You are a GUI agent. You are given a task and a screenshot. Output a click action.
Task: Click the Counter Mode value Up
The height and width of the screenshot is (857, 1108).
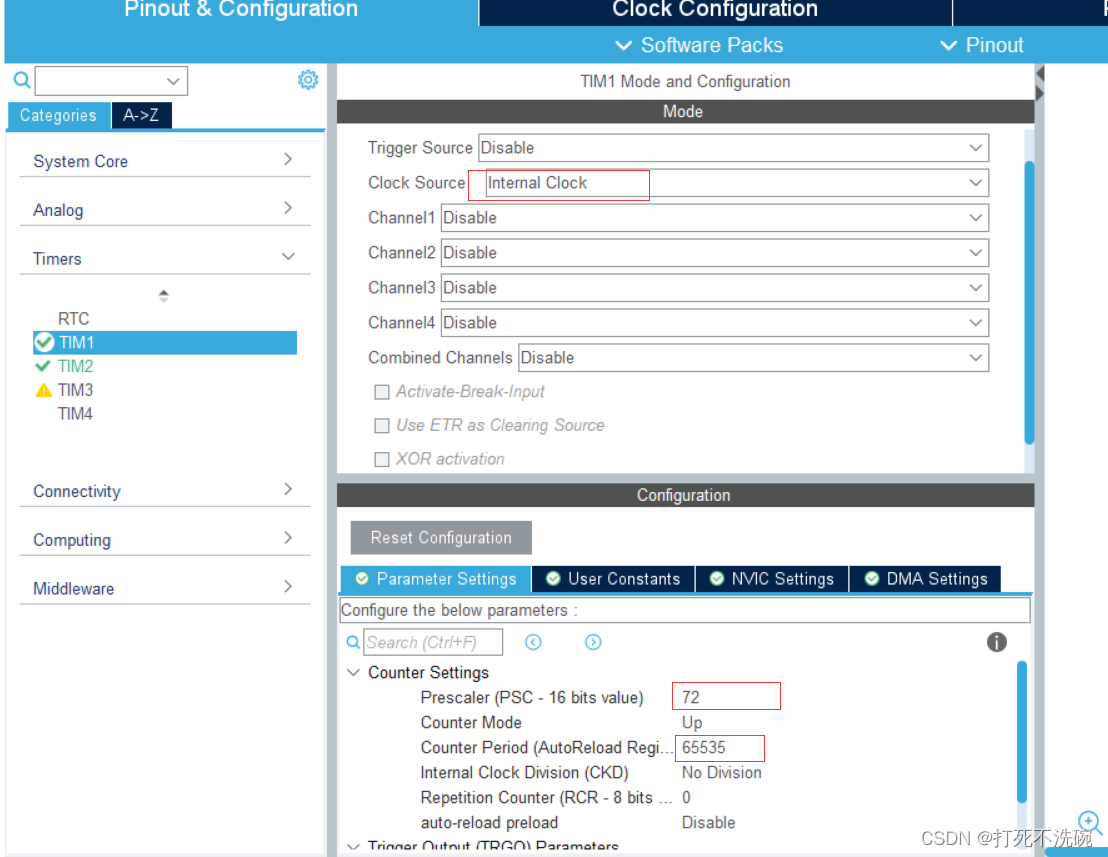pos(692,723)
